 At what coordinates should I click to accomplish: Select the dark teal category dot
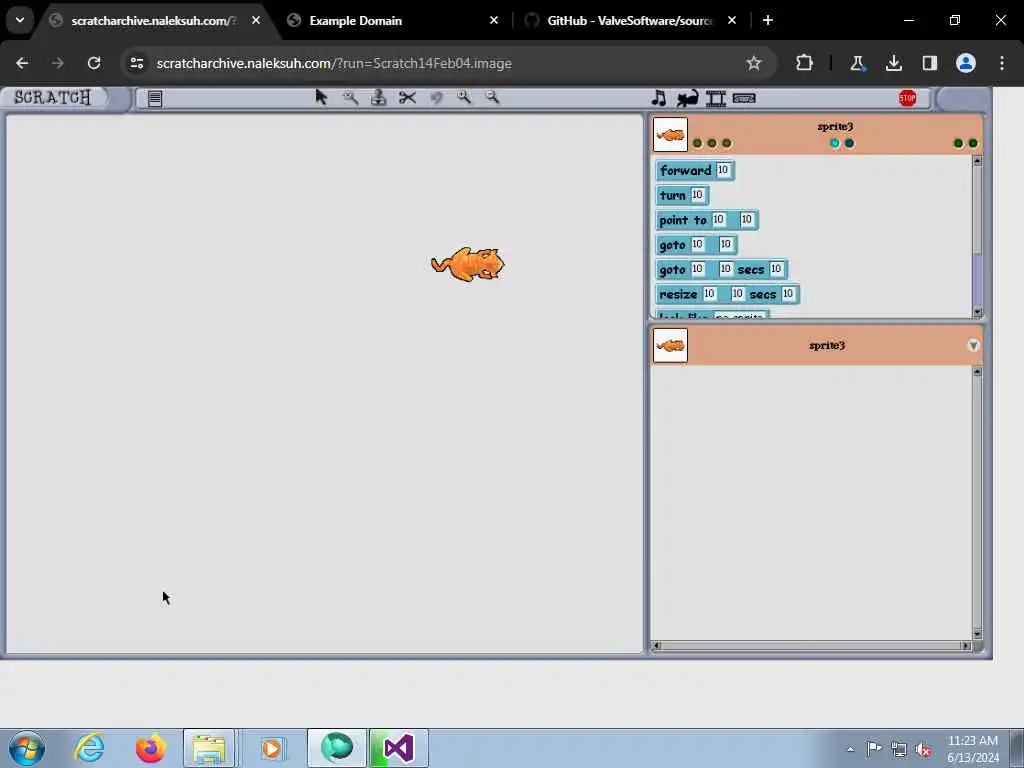(849, 143)
